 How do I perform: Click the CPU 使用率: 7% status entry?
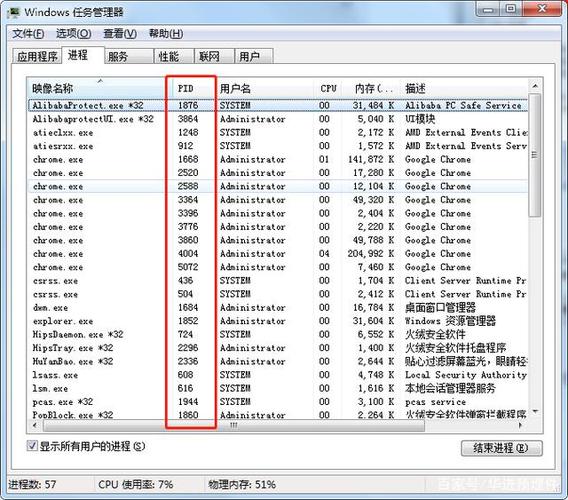pos(135,484)
